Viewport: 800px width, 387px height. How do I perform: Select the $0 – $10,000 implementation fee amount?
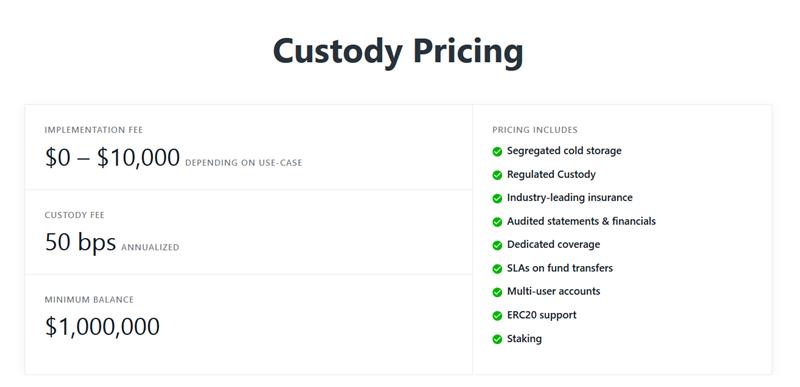point(112,158)
